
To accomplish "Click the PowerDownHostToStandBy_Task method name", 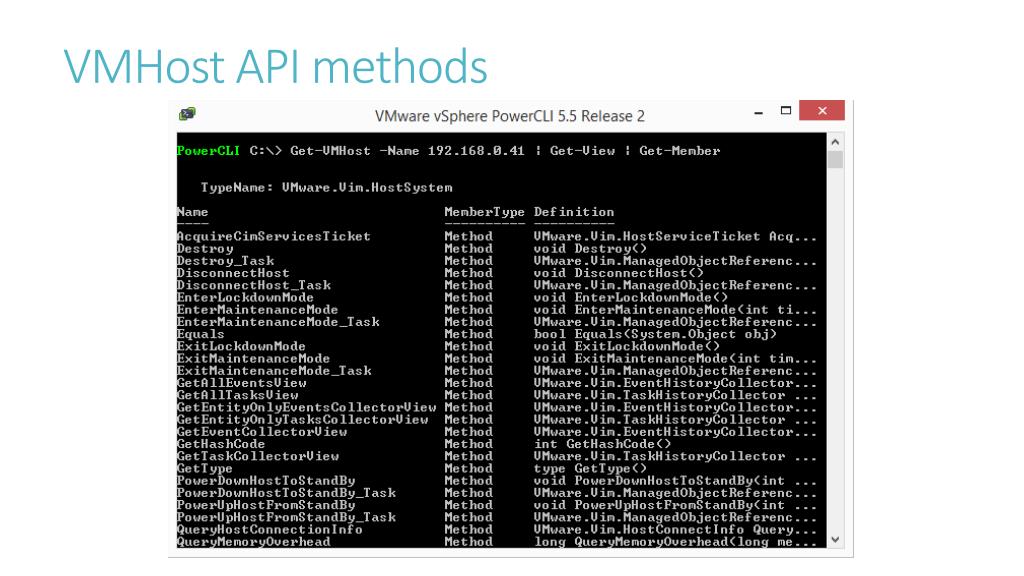I will point(286,493).
